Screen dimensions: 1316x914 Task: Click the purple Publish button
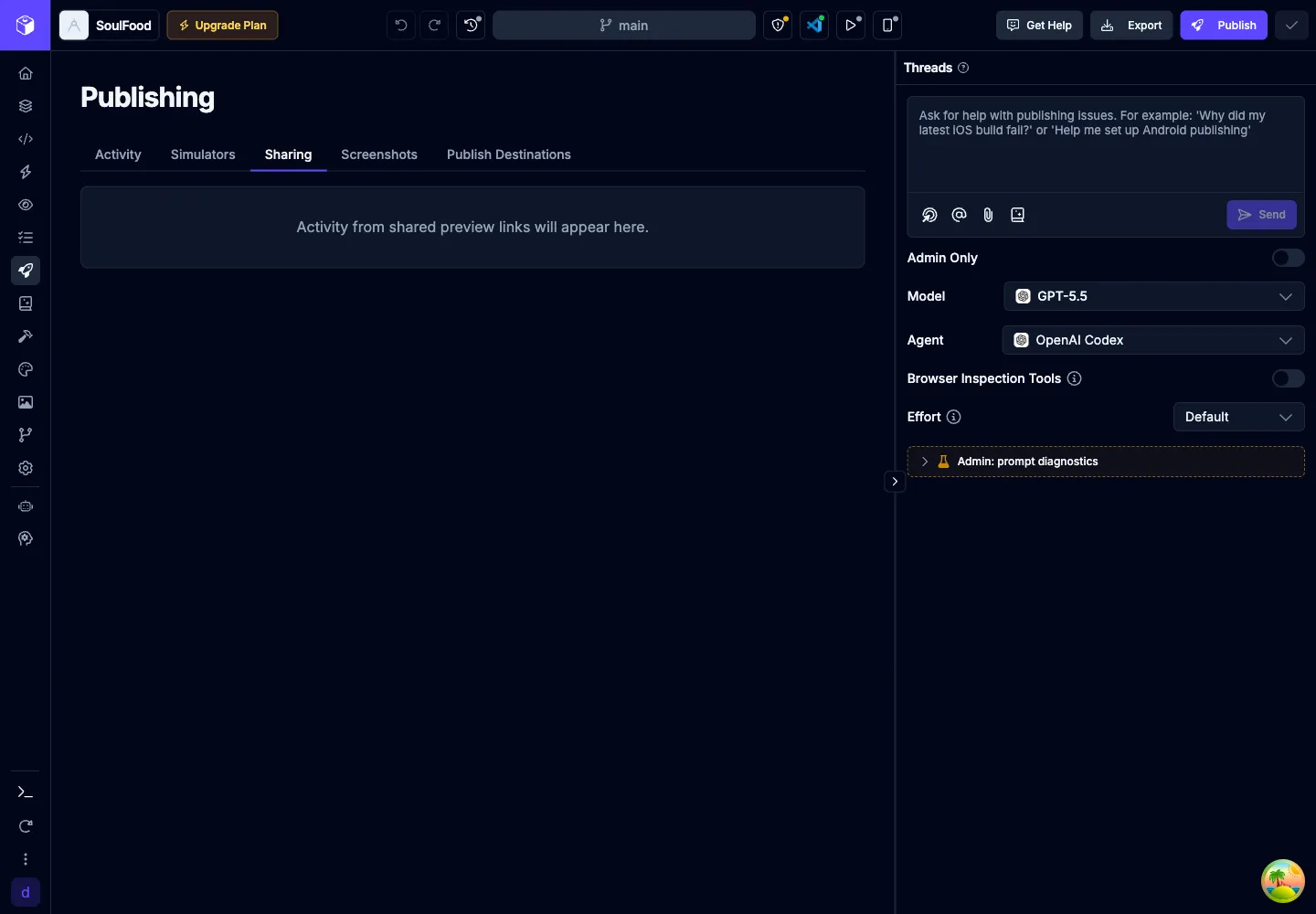pos(1224,26)
